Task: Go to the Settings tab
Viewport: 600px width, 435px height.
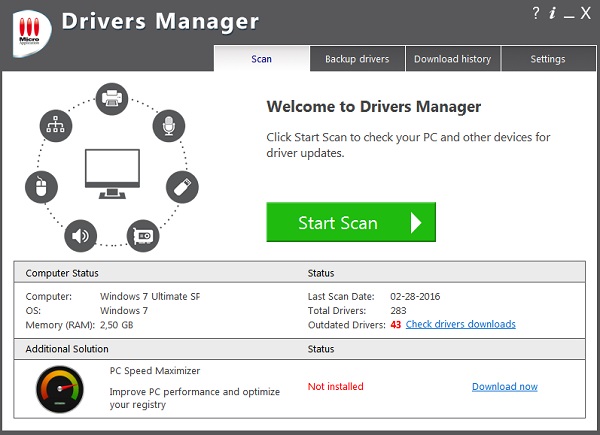Action: click(x=548, y=59)
